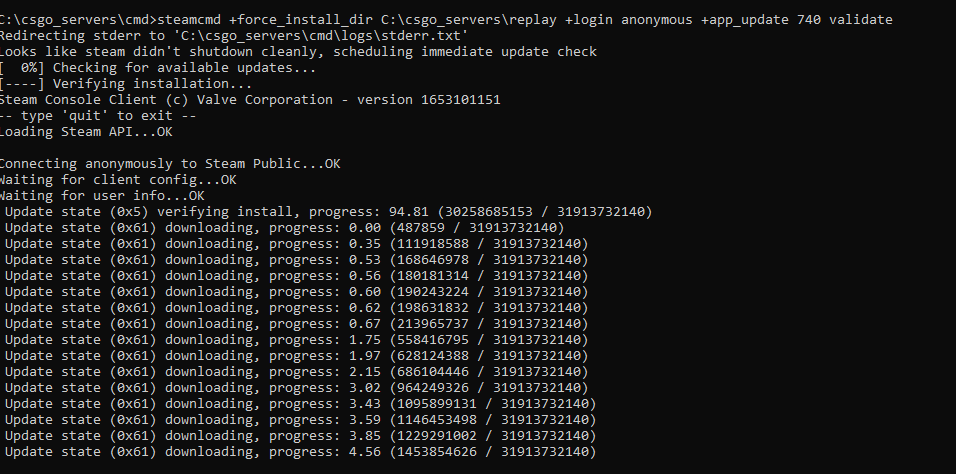Screen dimensions: 956x474
Task: Click the downloading progress 3.85 line
Action: click(x=300, y=436)
